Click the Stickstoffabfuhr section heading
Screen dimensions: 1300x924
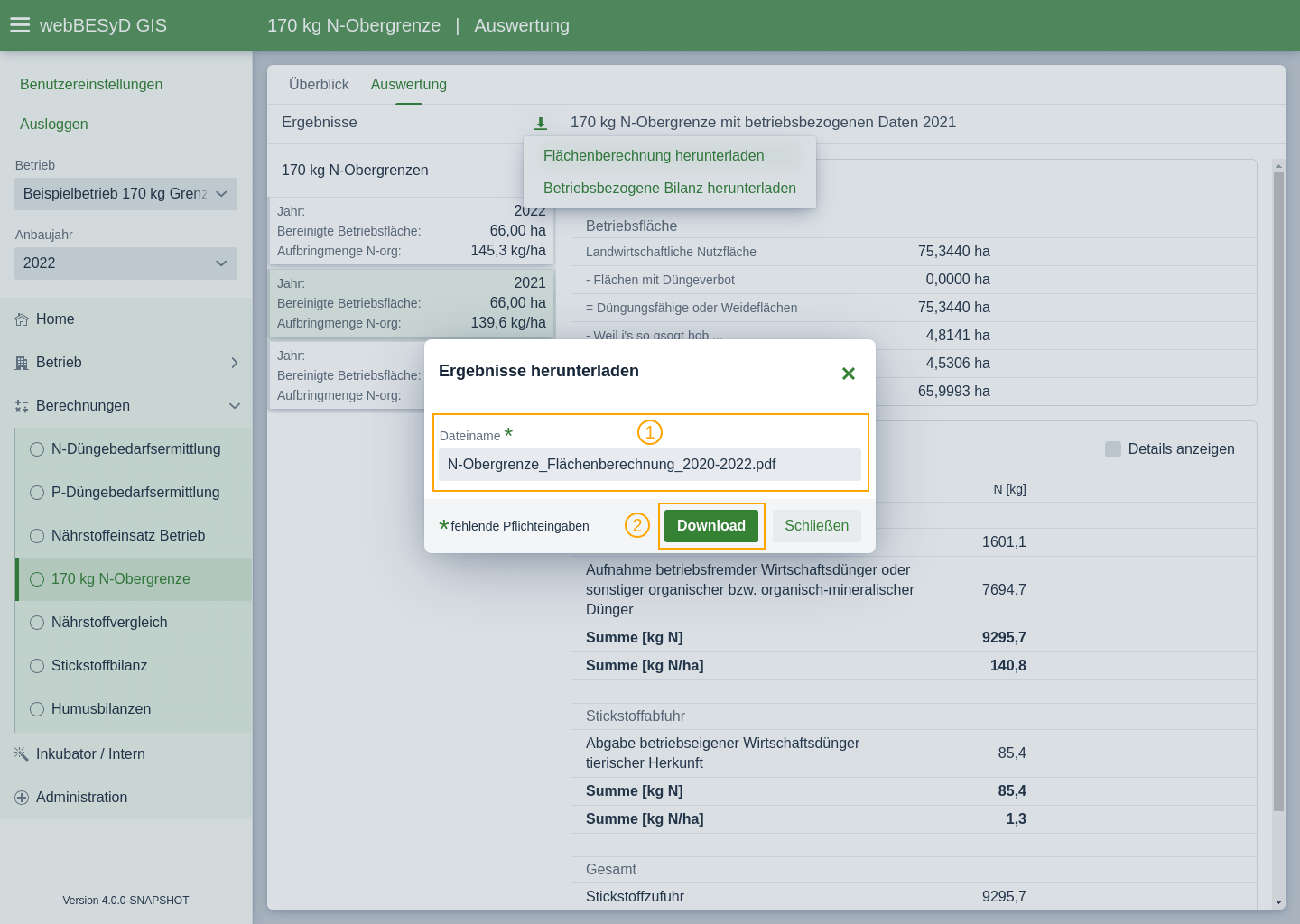coord(636,716)
